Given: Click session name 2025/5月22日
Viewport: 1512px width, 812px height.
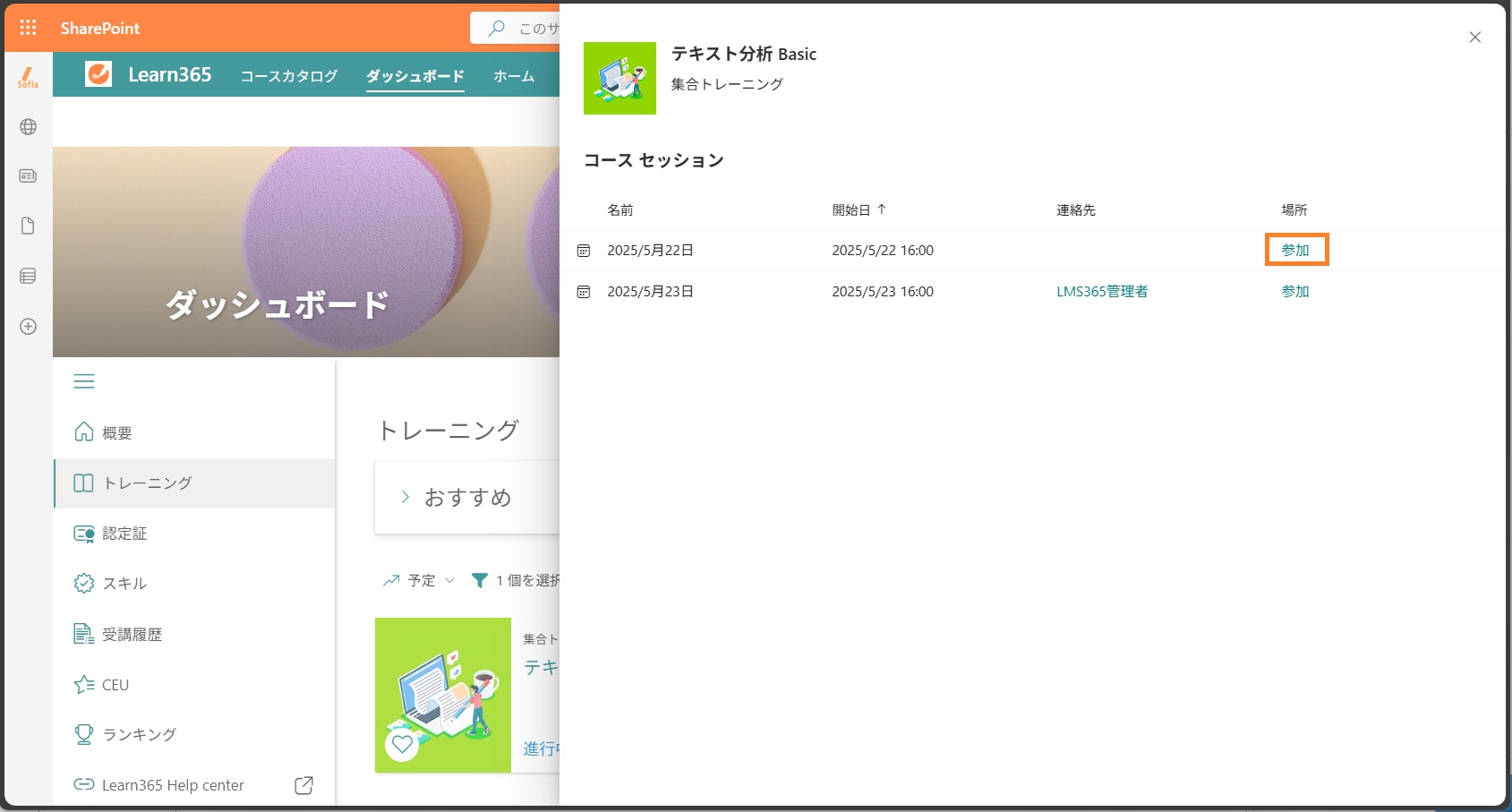Looking at the screenshot, I should click(651, 251).
